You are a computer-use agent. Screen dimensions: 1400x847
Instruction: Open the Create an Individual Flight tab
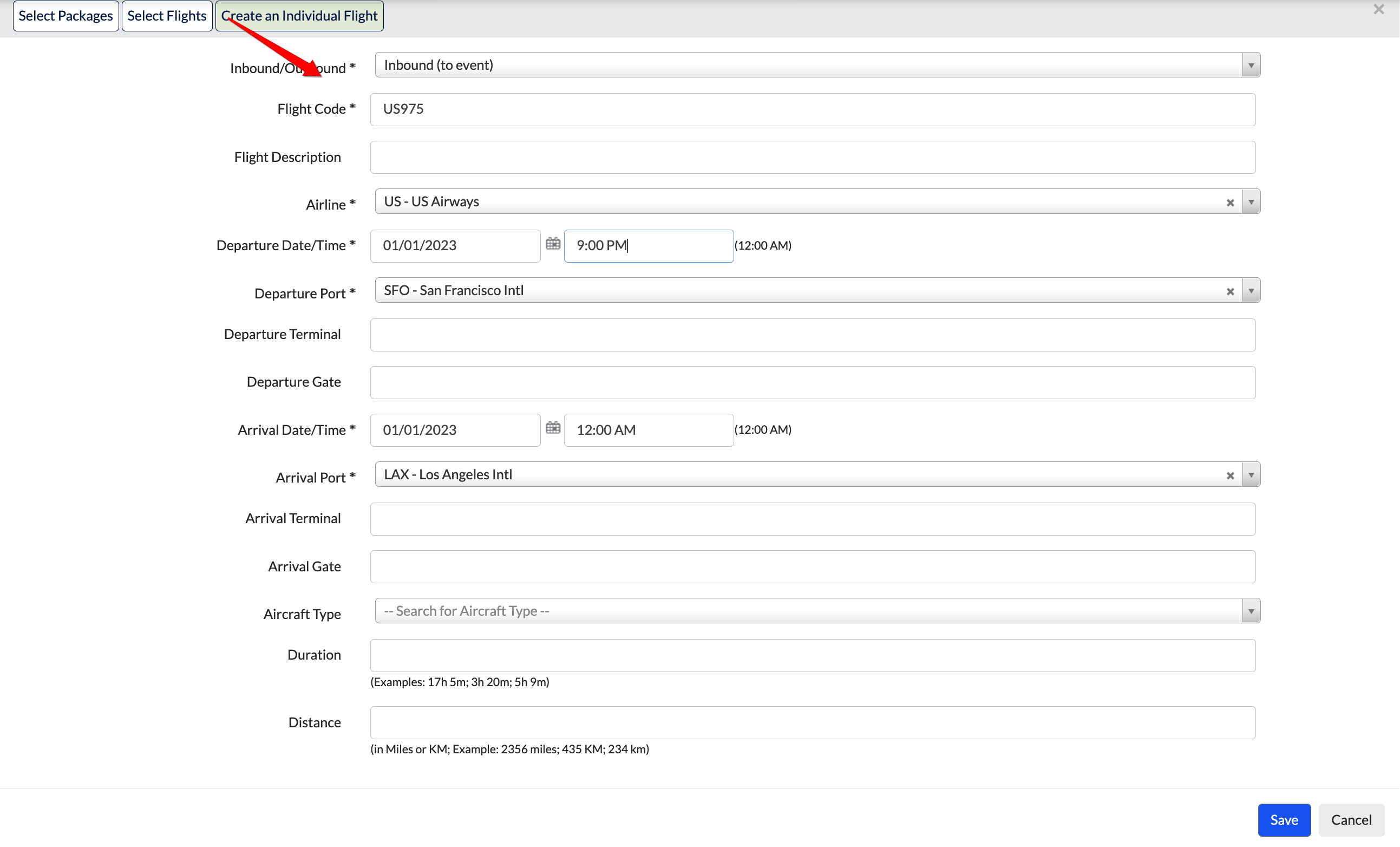pyautogui.click(x=299, y=16)
